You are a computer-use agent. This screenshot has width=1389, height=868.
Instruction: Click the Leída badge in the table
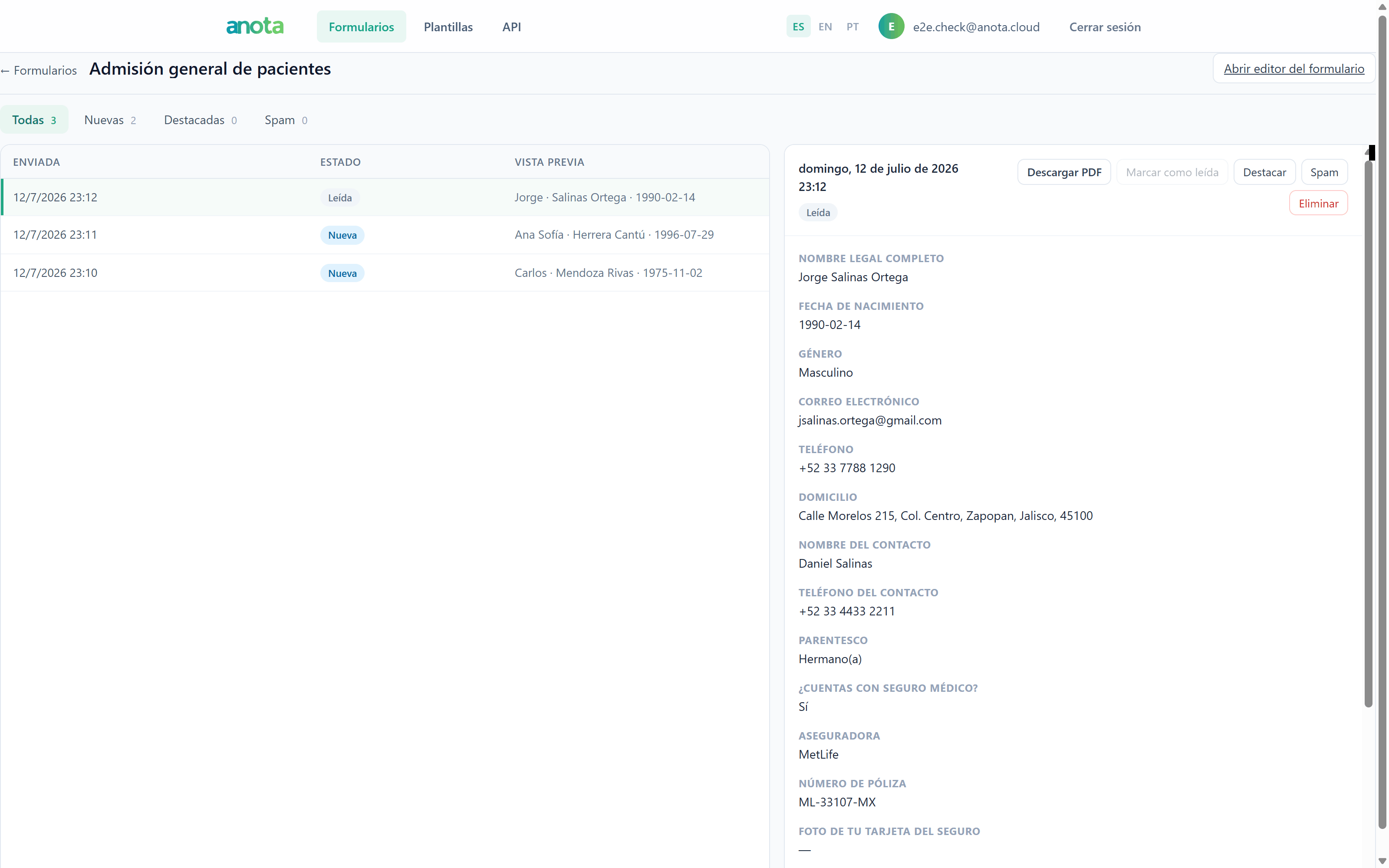pos(340,197)
